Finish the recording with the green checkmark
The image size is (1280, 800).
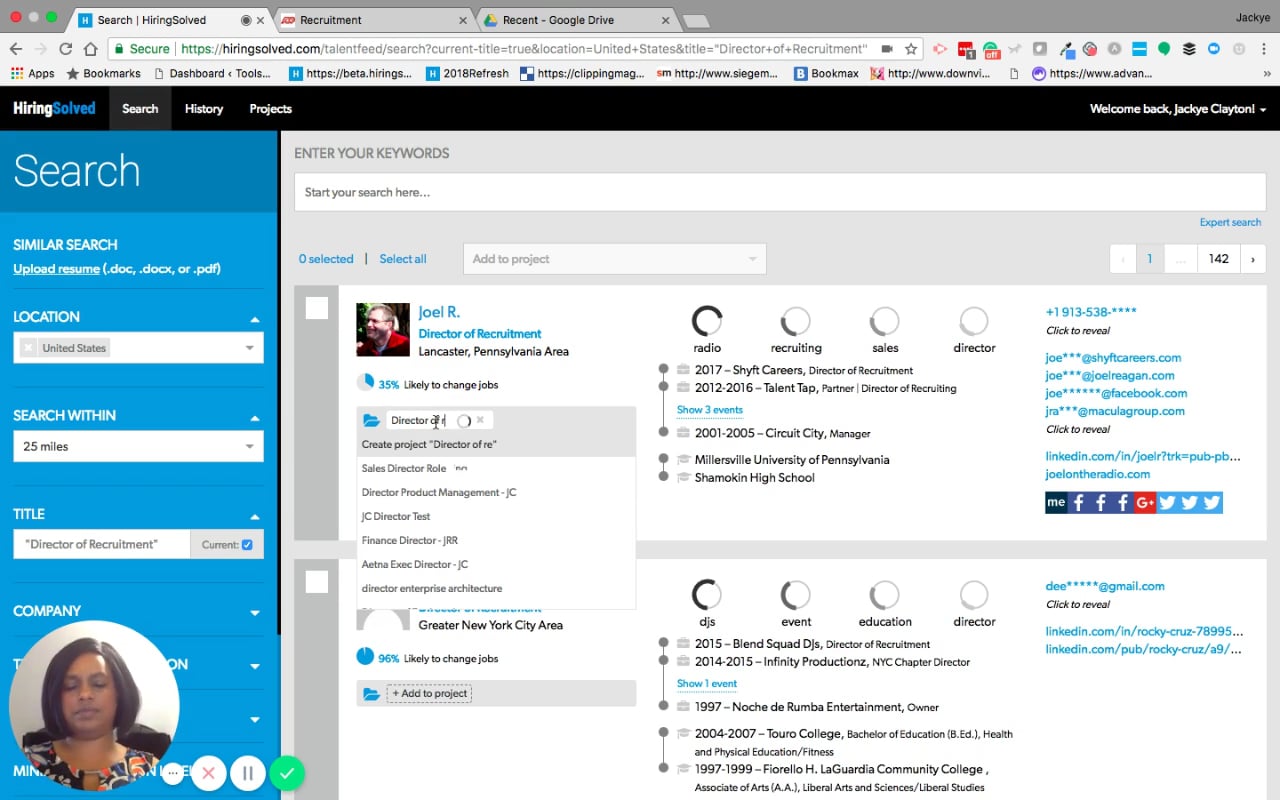pos(287,773)
